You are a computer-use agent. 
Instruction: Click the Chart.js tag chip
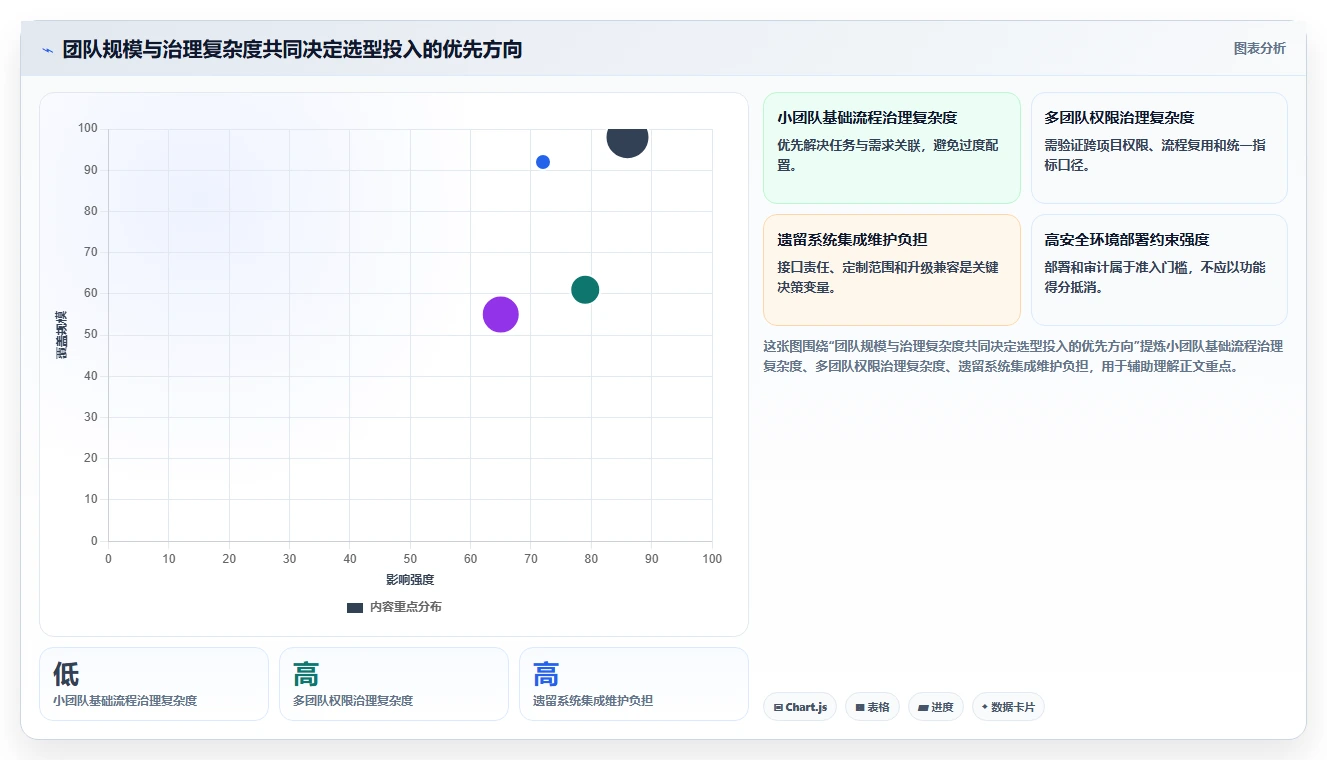coord(800,707)
